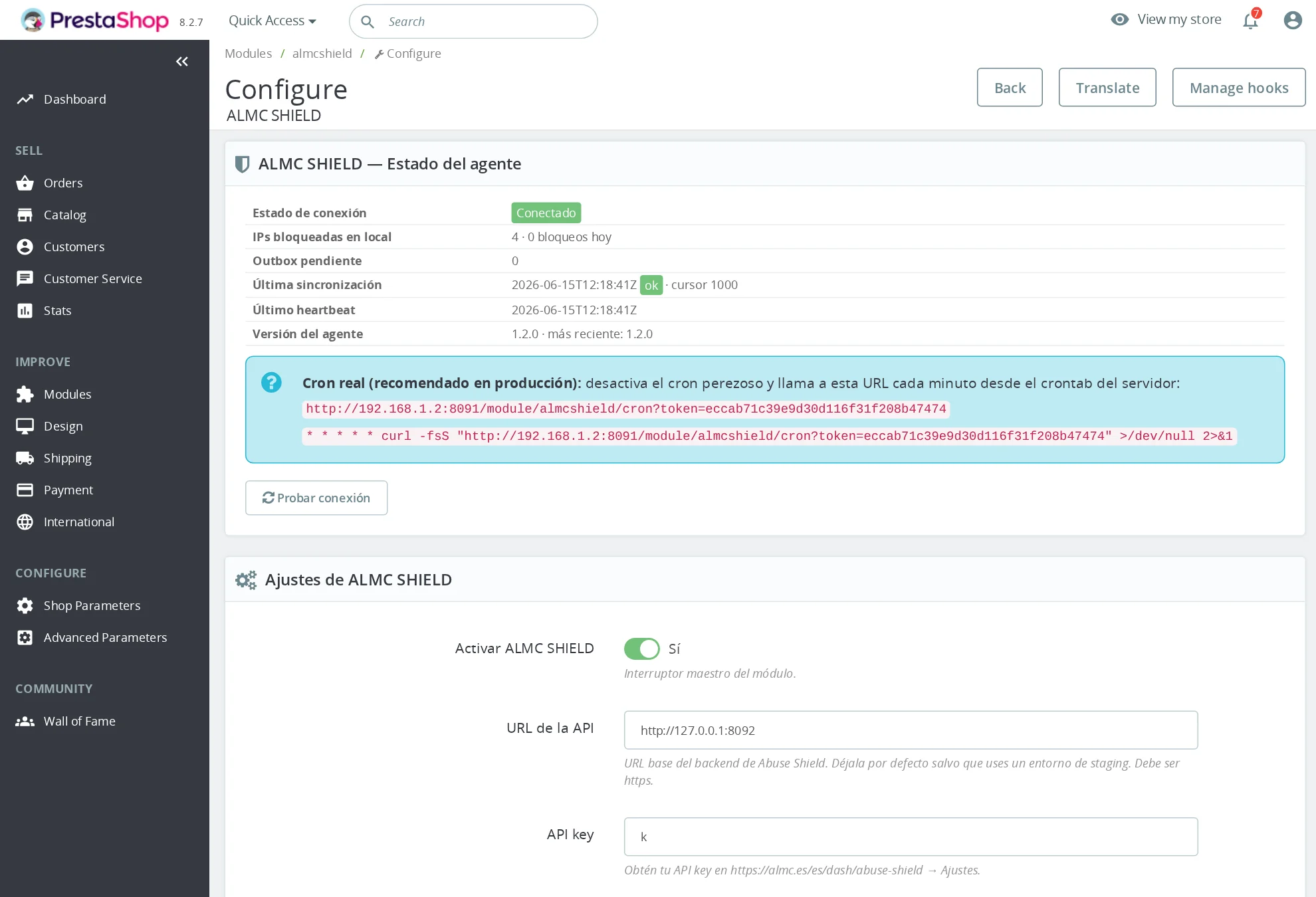Click Probar conexión button
The image size is (1316, 897).
tap(316, 498)
